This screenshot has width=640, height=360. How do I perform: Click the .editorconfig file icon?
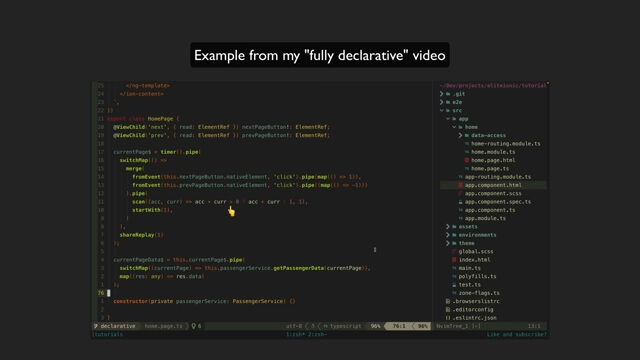pyautogui.click(x=448, y=309)
